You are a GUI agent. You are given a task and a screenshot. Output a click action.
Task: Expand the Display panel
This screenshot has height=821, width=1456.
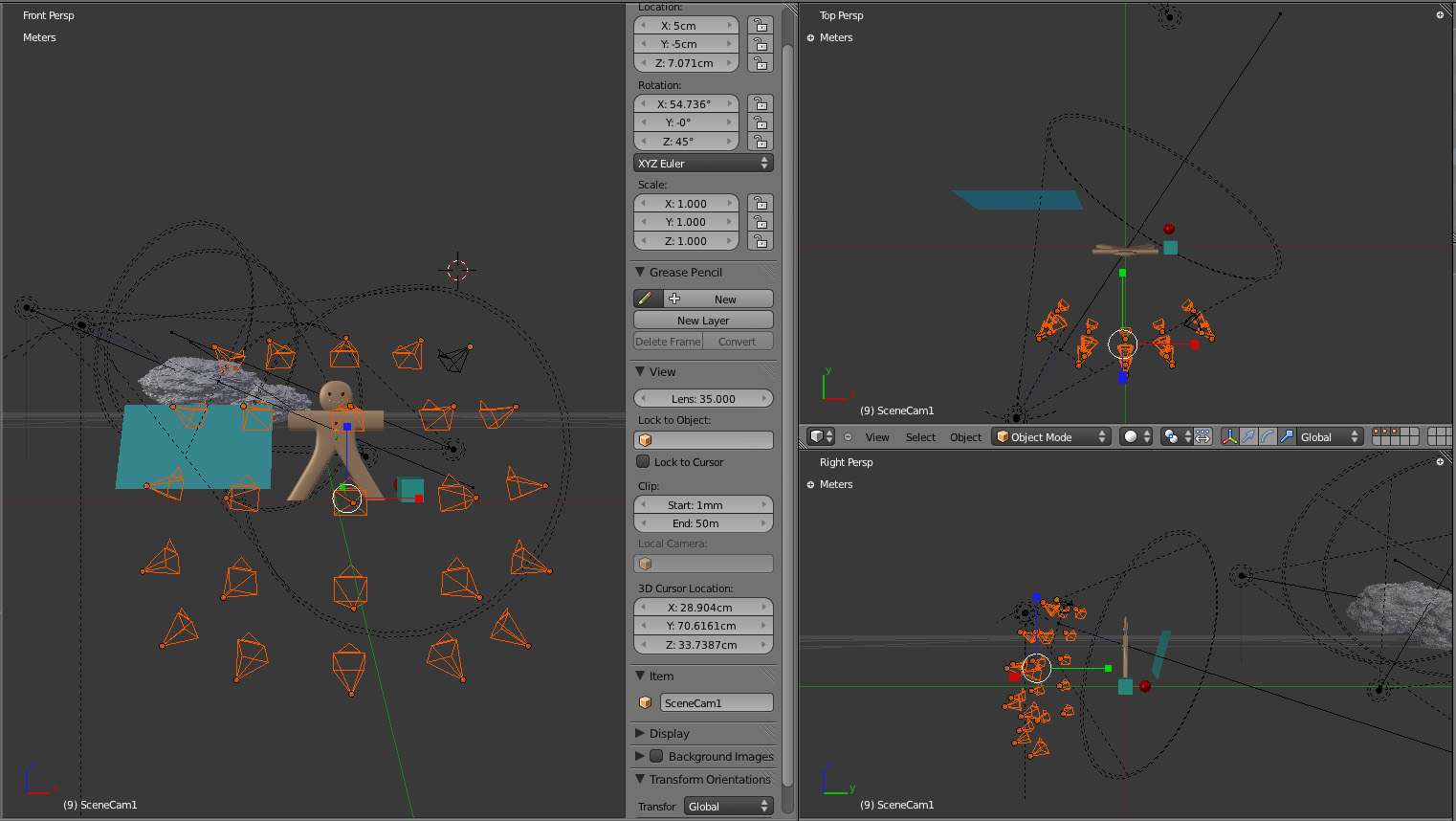click(x=669, y=734)
